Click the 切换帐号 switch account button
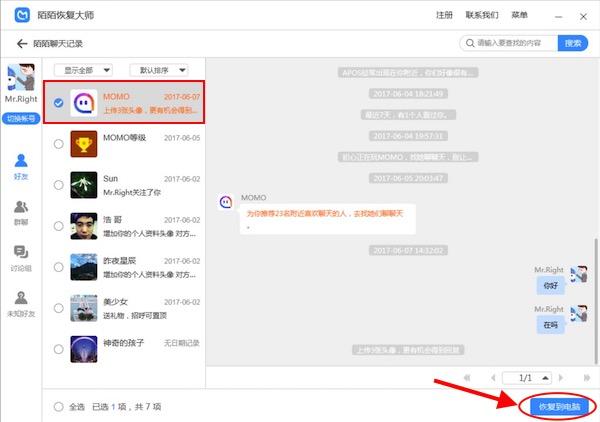Viewport: 600px width, 422px height. (x=21, y=118)
